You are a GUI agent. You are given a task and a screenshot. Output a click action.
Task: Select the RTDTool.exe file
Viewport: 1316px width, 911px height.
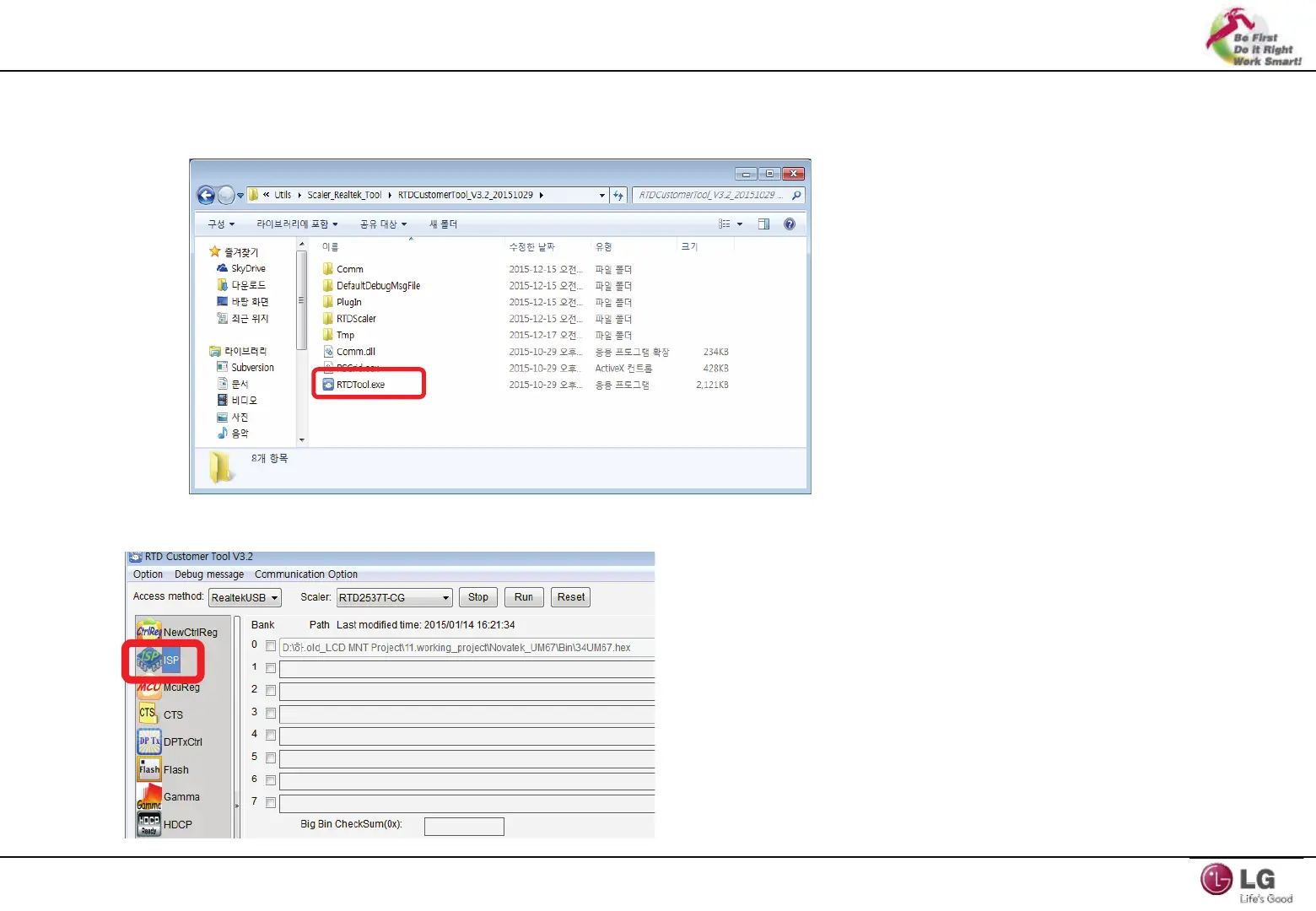(x=360, y=385)
